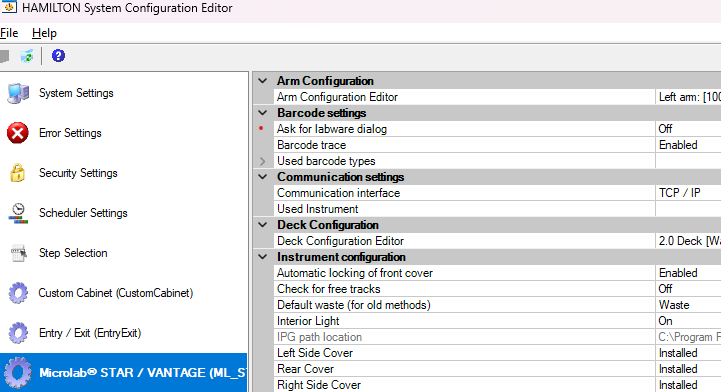Select the Arm Configuration Editor property
This screenshot has height=392, width=721.
(x=464, y=97)
